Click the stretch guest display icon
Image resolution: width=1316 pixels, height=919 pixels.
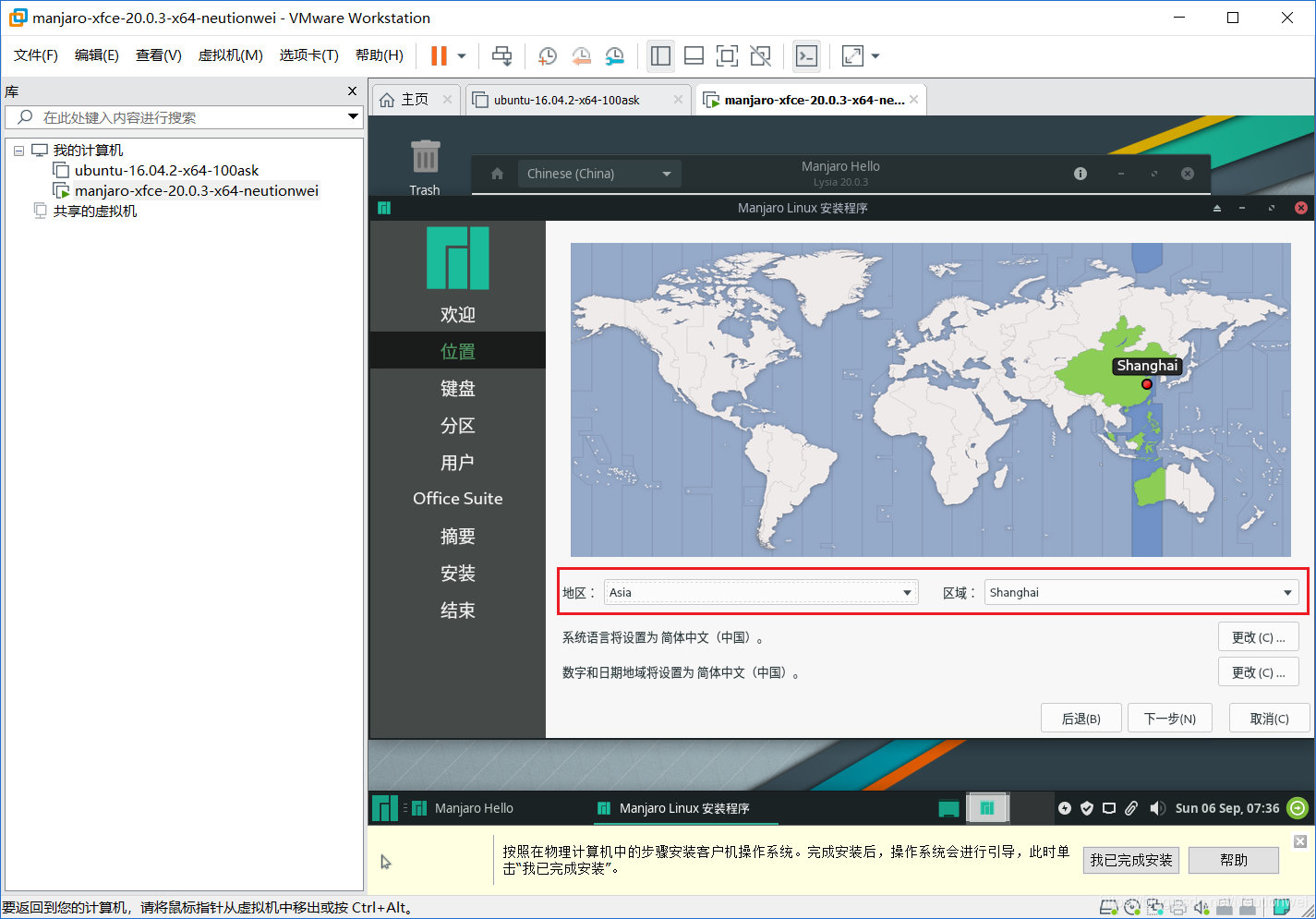tap(852, 56)
